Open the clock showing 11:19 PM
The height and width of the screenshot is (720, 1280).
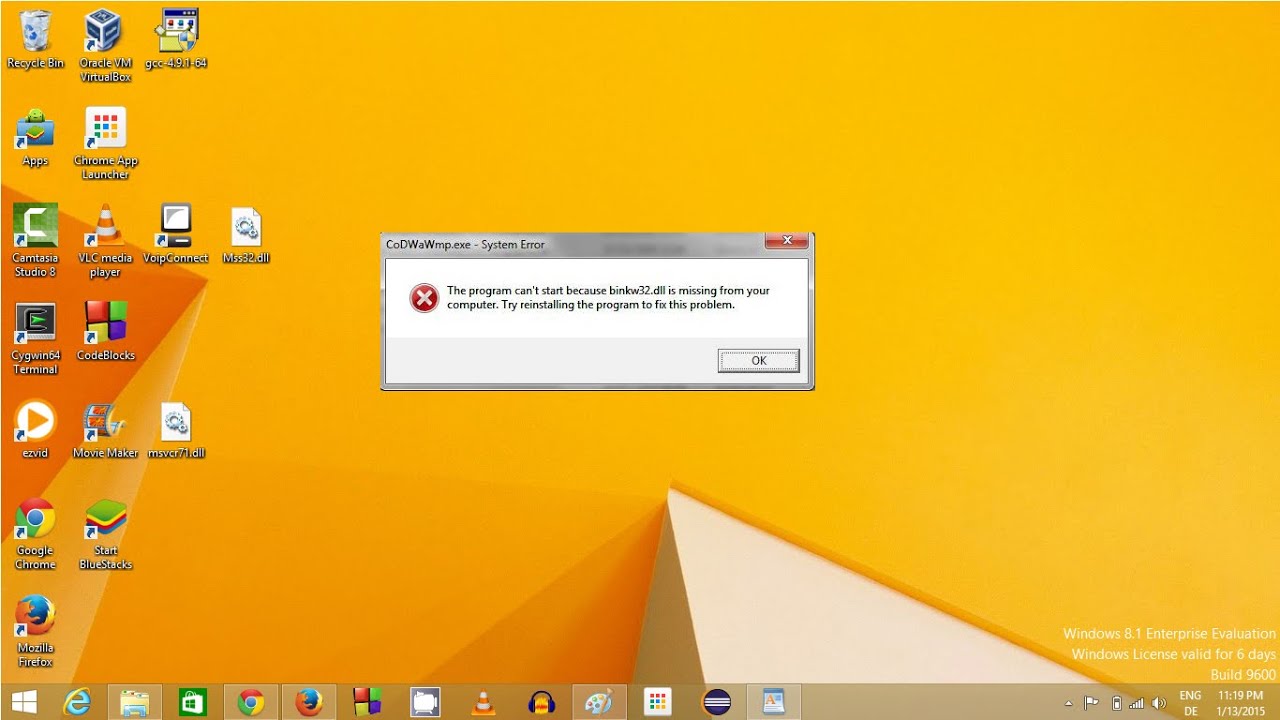(1240, 703)
